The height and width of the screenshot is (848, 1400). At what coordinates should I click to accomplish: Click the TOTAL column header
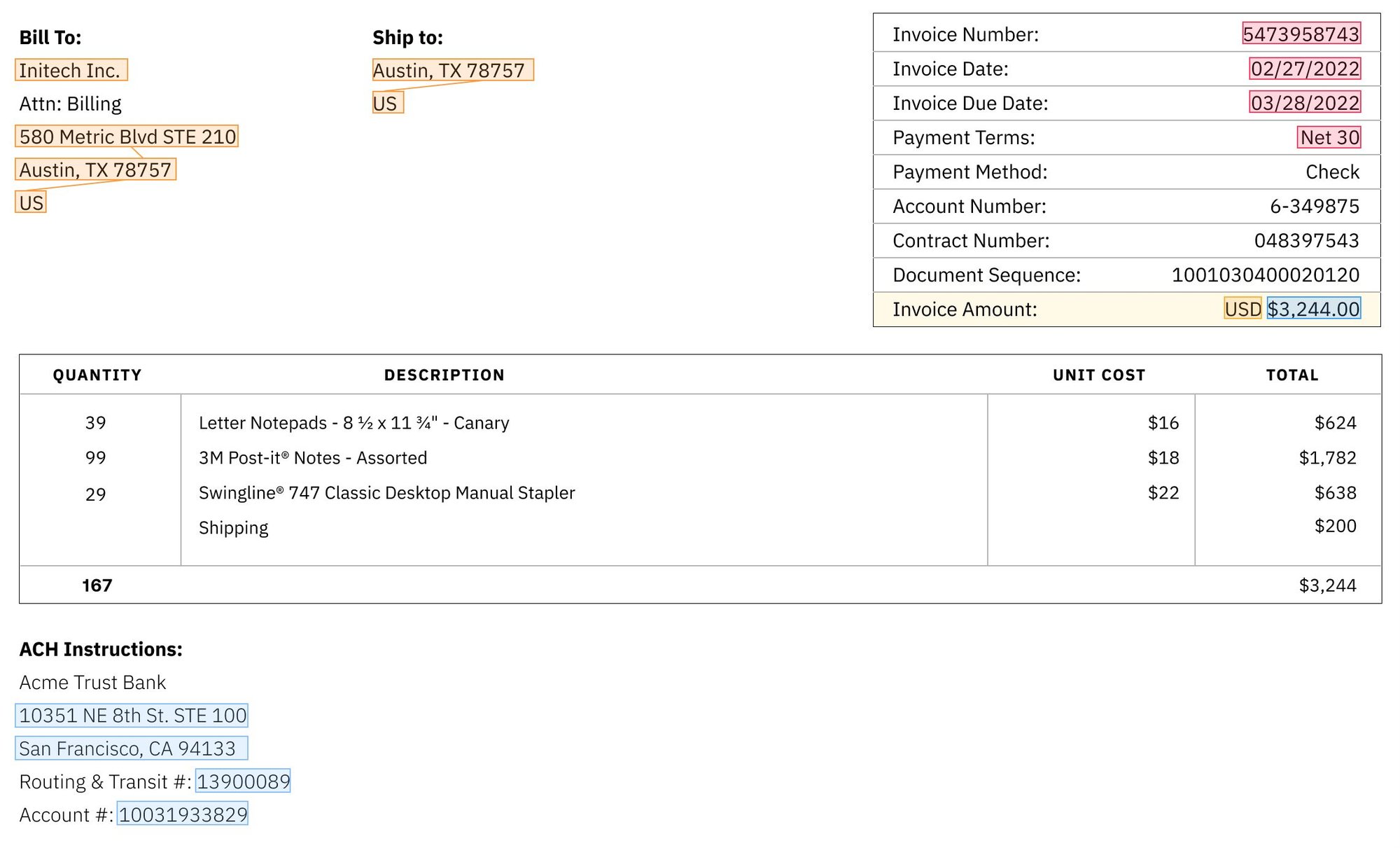(x=1292, y=375)
